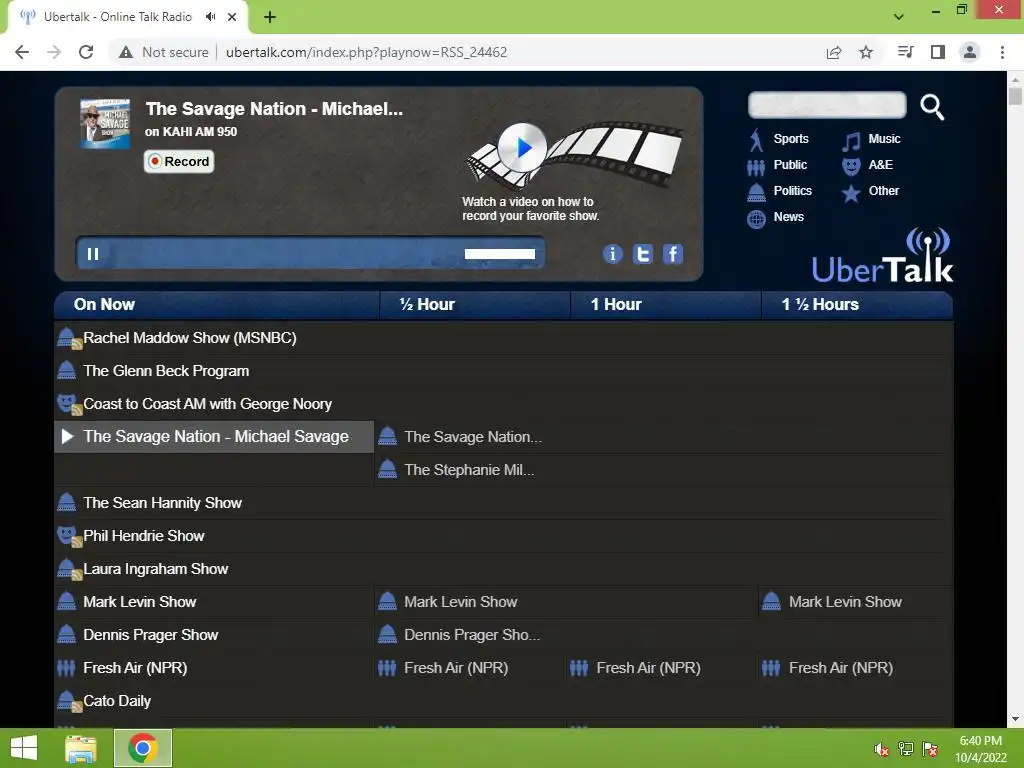Share show via Twitter icon
Image resolution: width=1024 pixels, height=768 pixels.
click(x=643, y=254)
